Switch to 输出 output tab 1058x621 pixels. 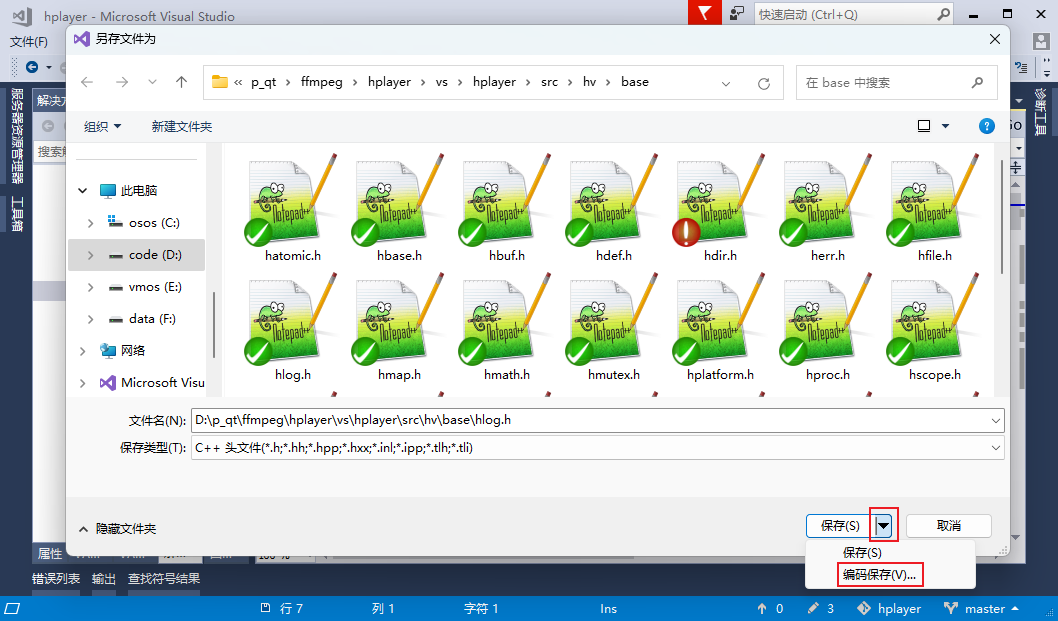click(x=104, y=578)
